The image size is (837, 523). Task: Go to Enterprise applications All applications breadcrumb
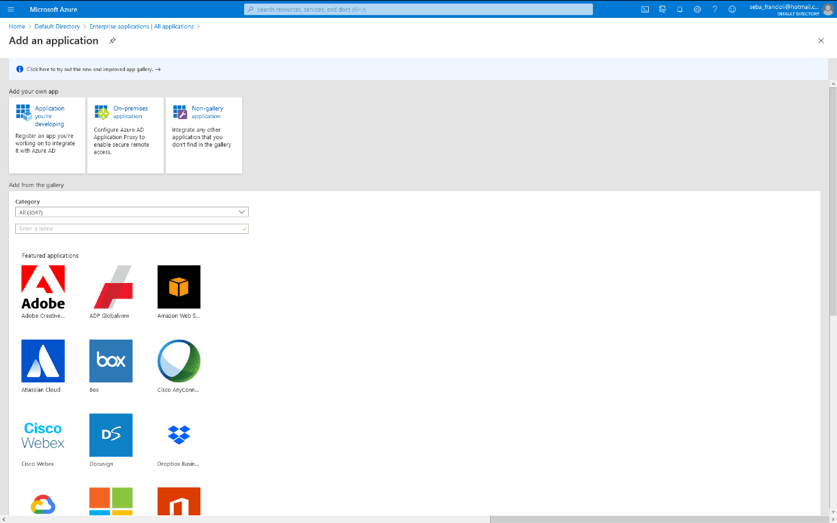(x=141, y=26)
